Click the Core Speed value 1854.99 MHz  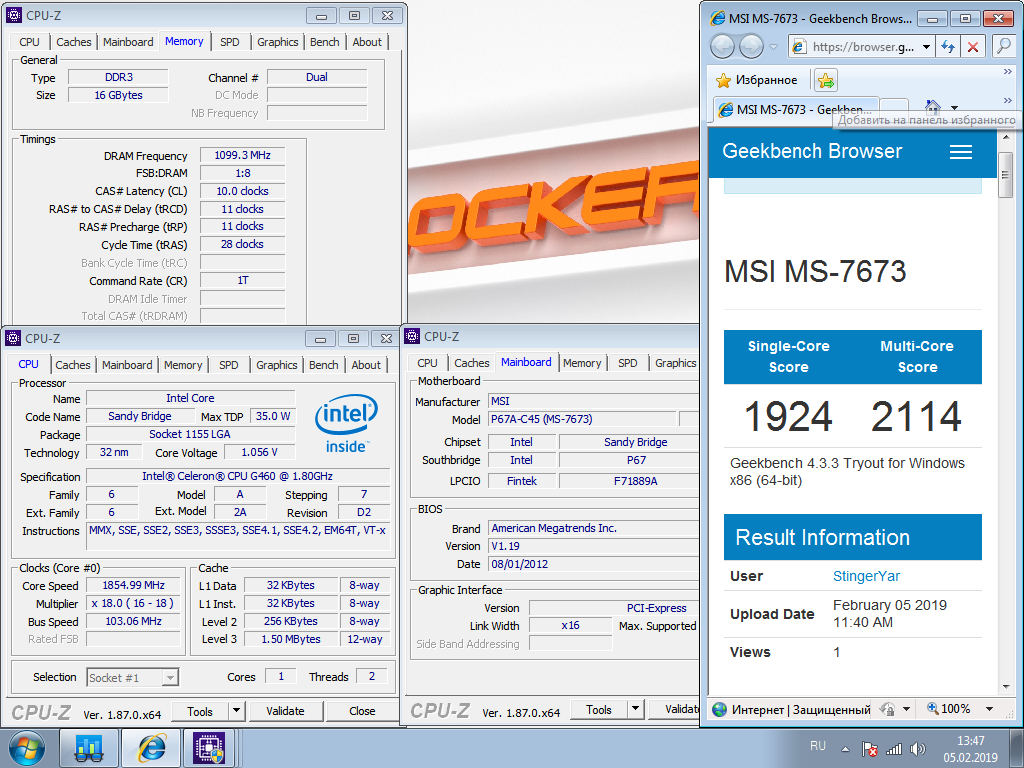(x=133, y=586)
